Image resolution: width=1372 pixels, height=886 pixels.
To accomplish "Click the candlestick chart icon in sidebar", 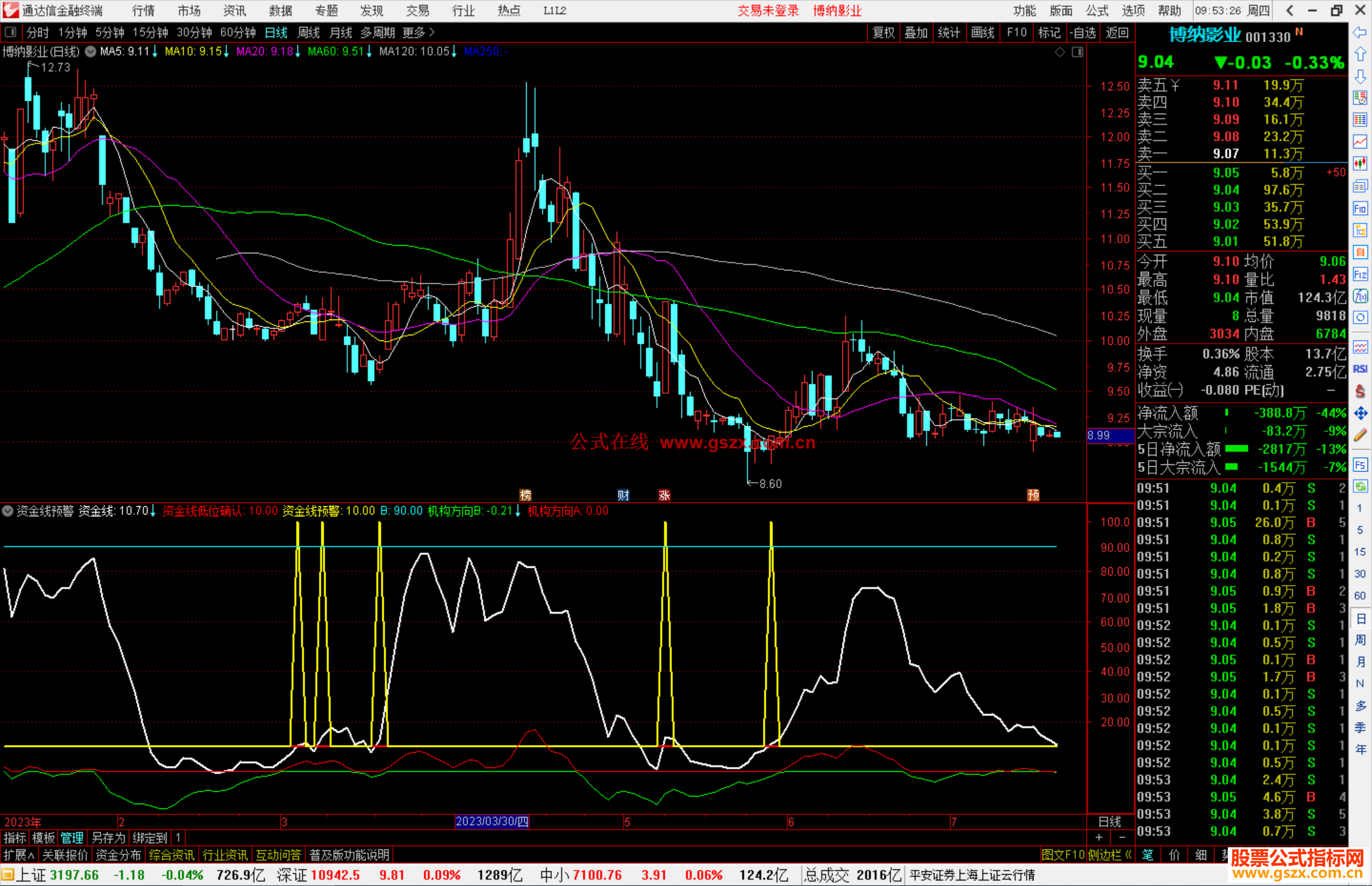I will pyautogui.click(x=1360, y=163).
